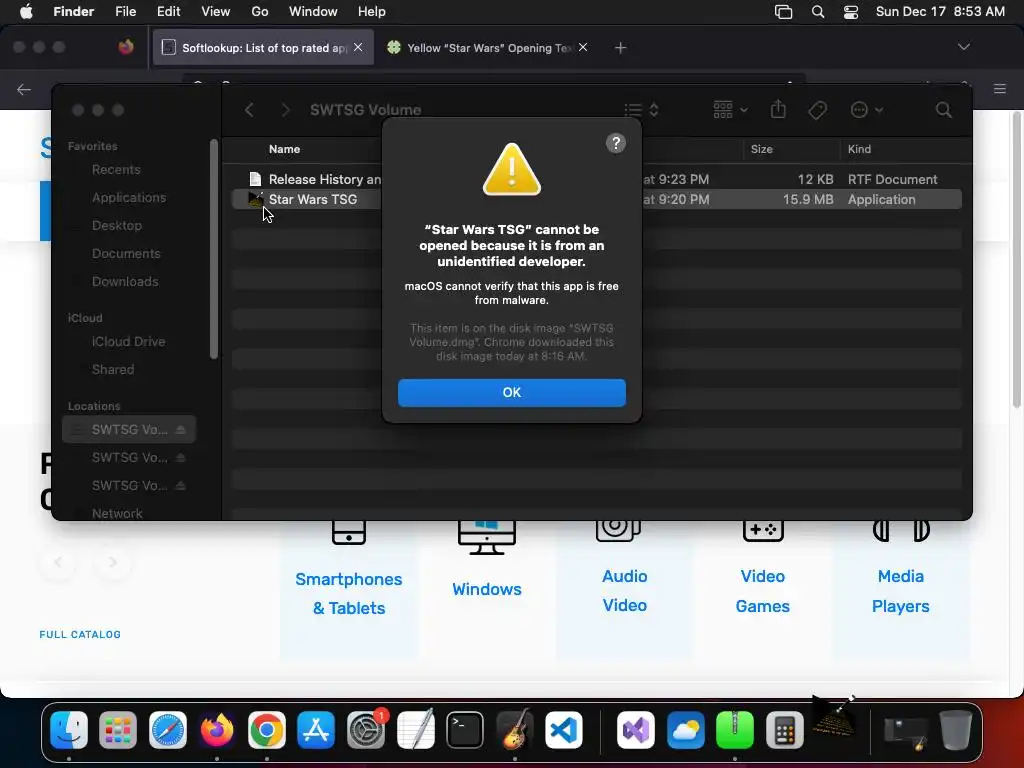Open Trash from the Dock
This screenshot has height=768, width=1024.
955,730
